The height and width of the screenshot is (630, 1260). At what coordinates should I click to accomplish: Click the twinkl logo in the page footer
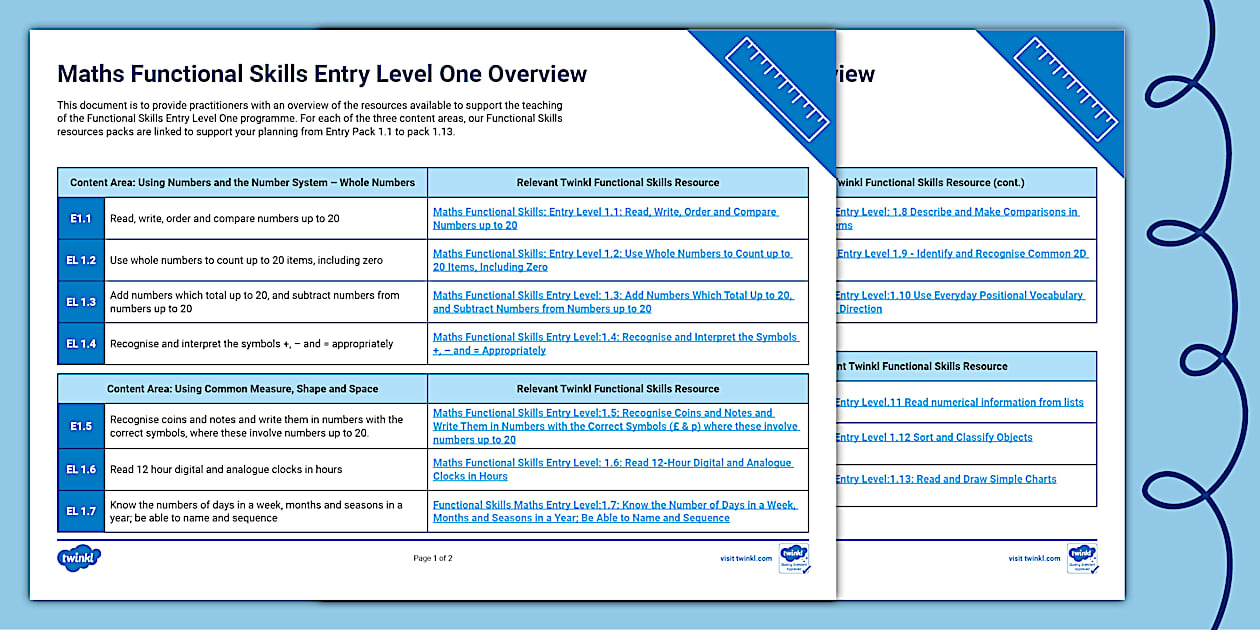click(x=79, y=558)
